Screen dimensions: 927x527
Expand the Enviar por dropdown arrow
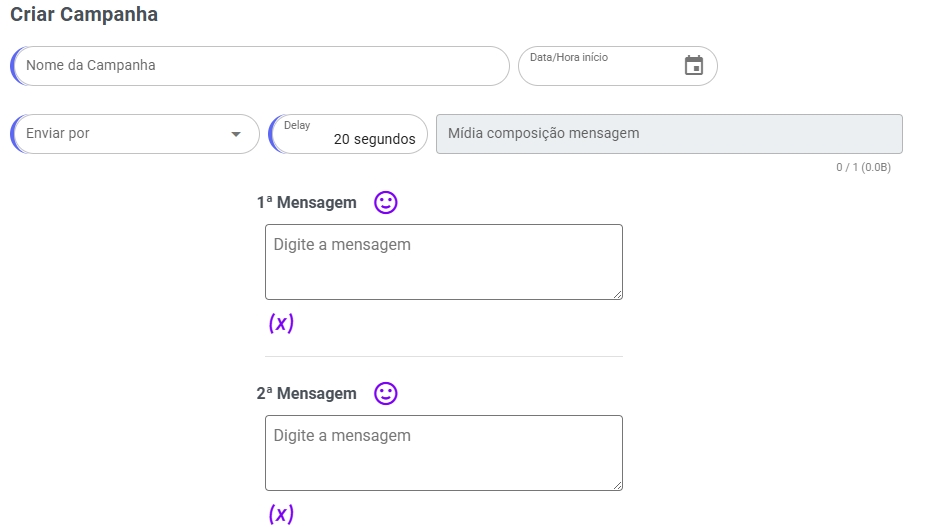coord(237,134)
